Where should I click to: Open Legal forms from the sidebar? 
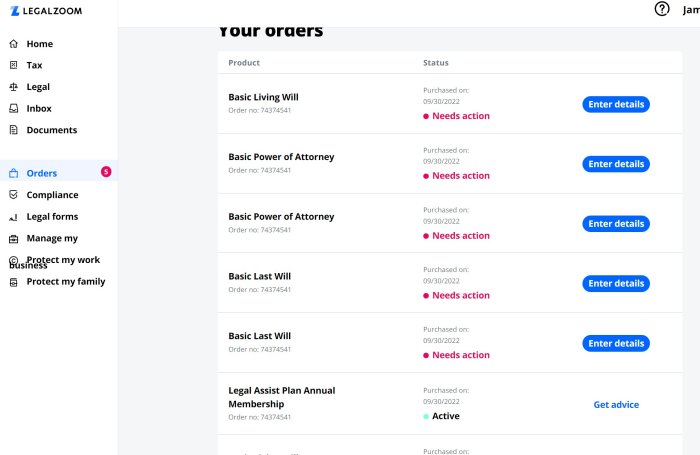[52, 217]
